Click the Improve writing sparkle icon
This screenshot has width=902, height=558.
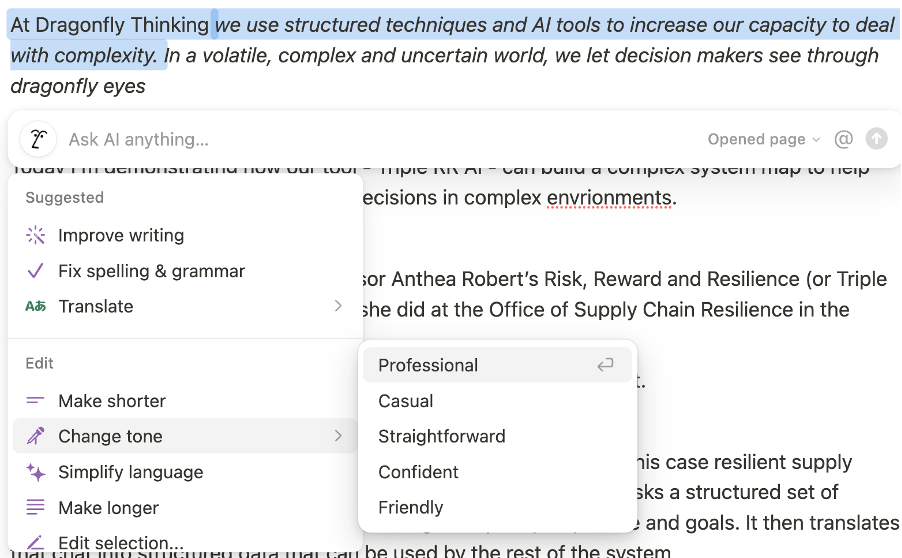36,236
